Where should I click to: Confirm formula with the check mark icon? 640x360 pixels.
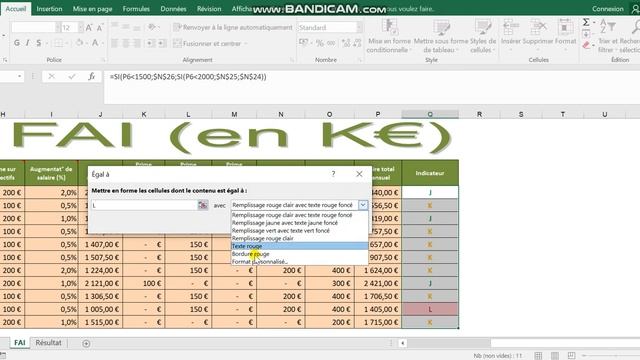point(72,76)
